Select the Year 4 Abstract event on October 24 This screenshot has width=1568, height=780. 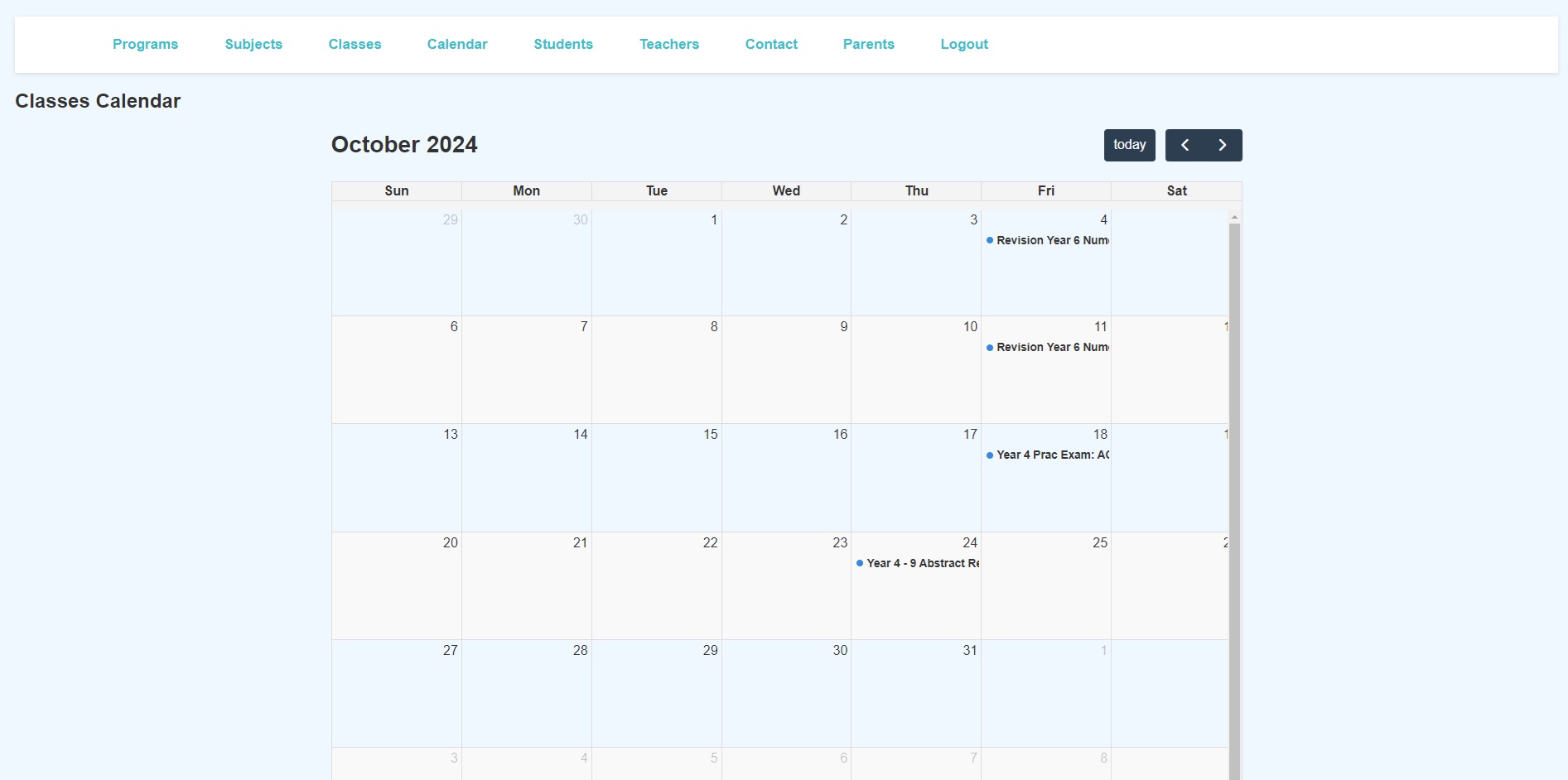(919, 563)
